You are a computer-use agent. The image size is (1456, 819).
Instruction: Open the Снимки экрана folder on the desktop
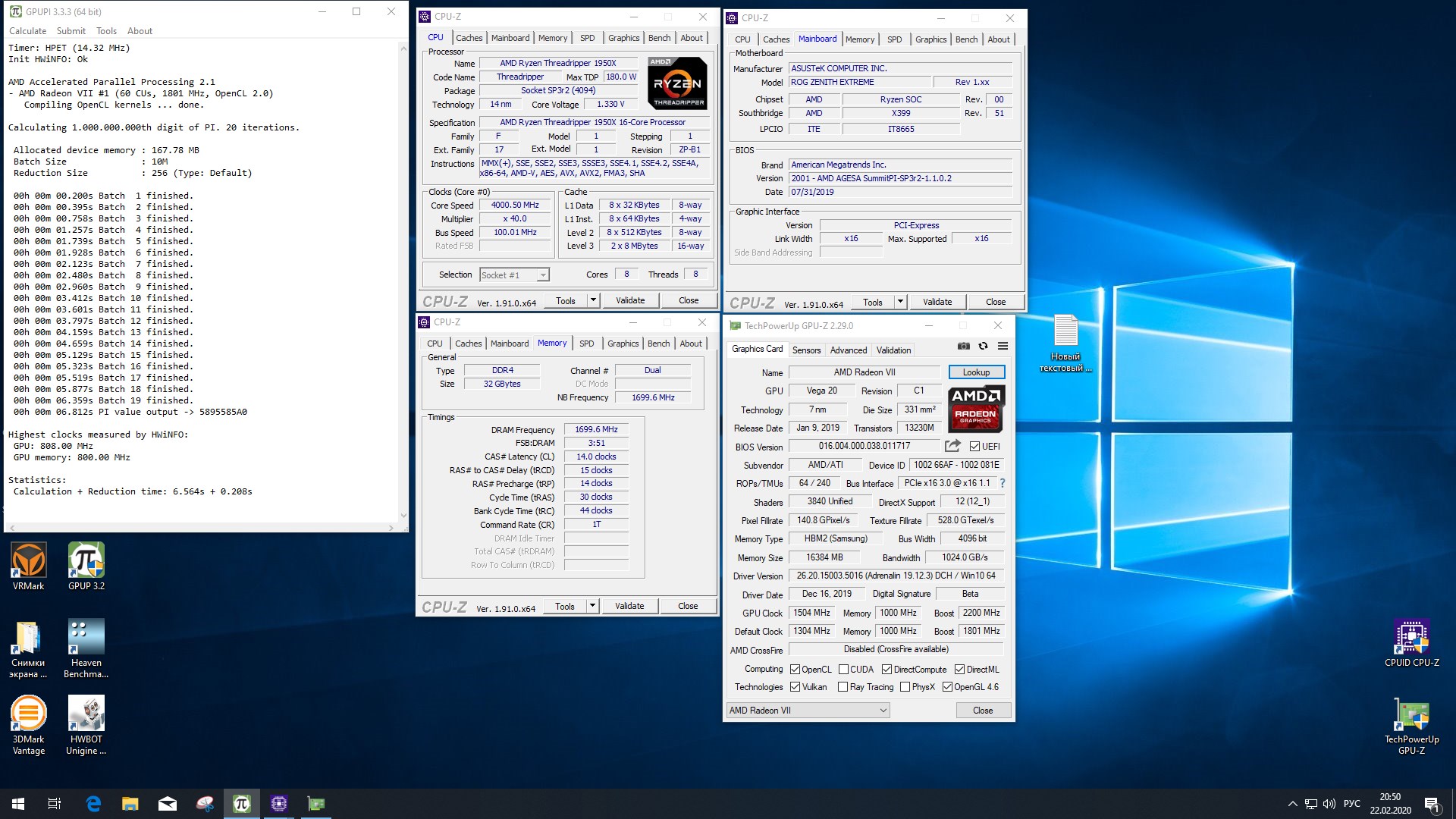point(28,648)
